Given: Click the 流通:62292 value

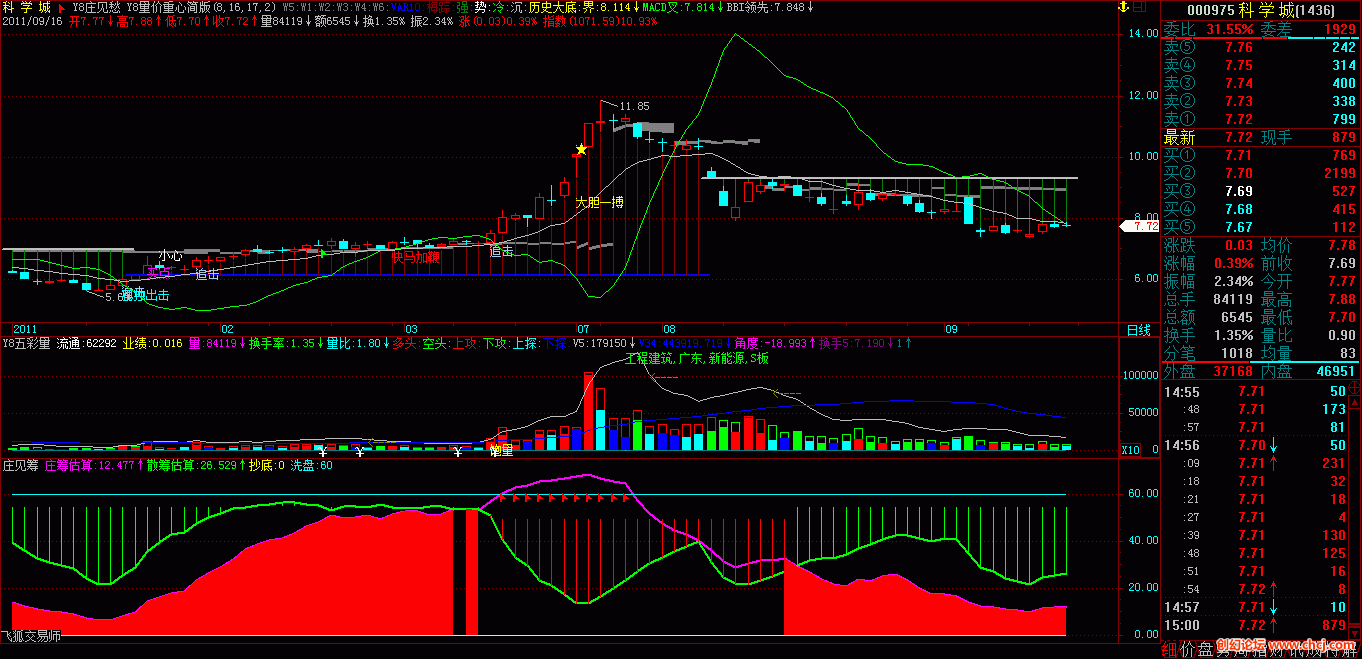Looking at the screenshot, I should [x=86, y=343].
